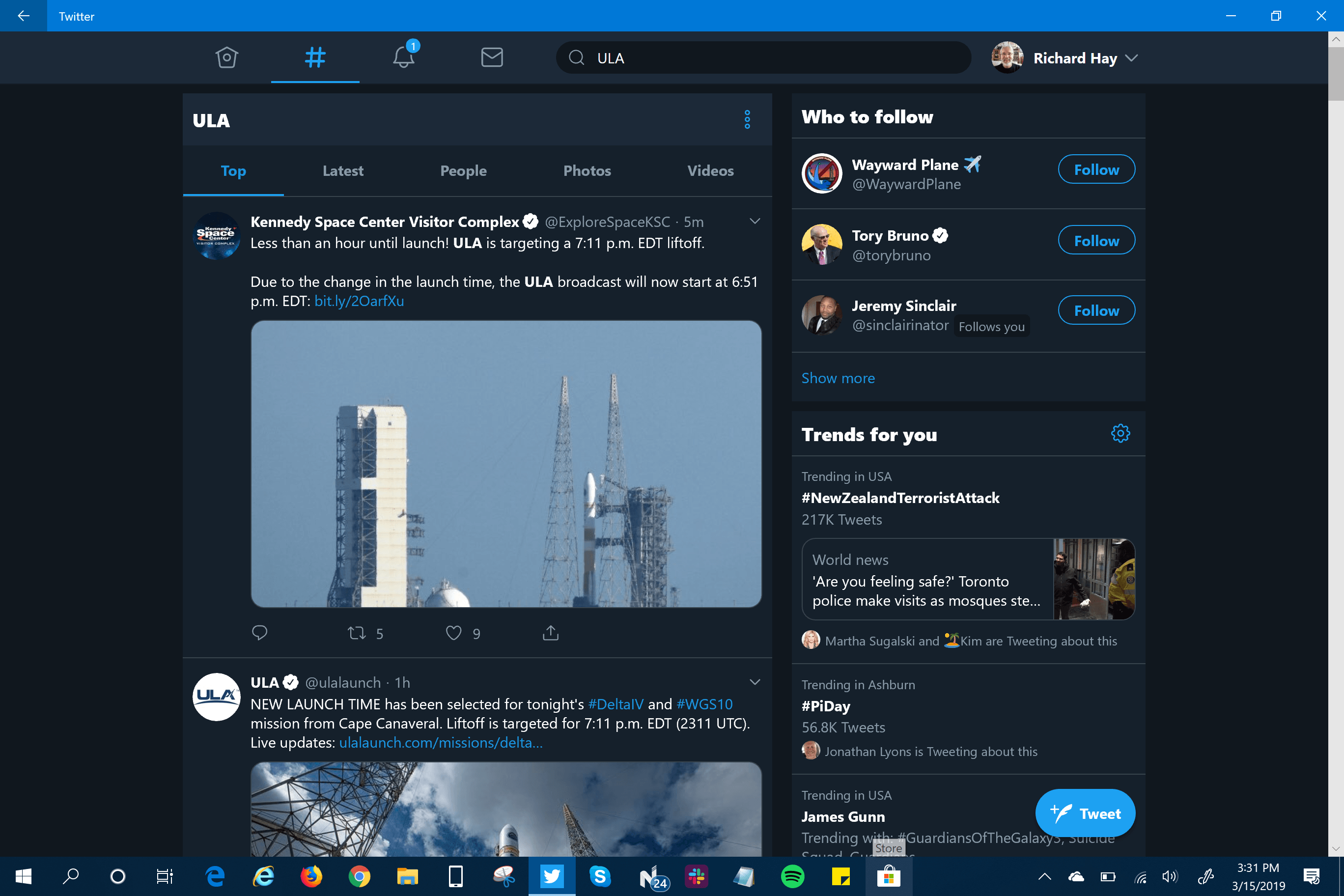Open the Home timeline icon
The width and height of the screenshot is (1344, 896).
click(x=227, y=57)
